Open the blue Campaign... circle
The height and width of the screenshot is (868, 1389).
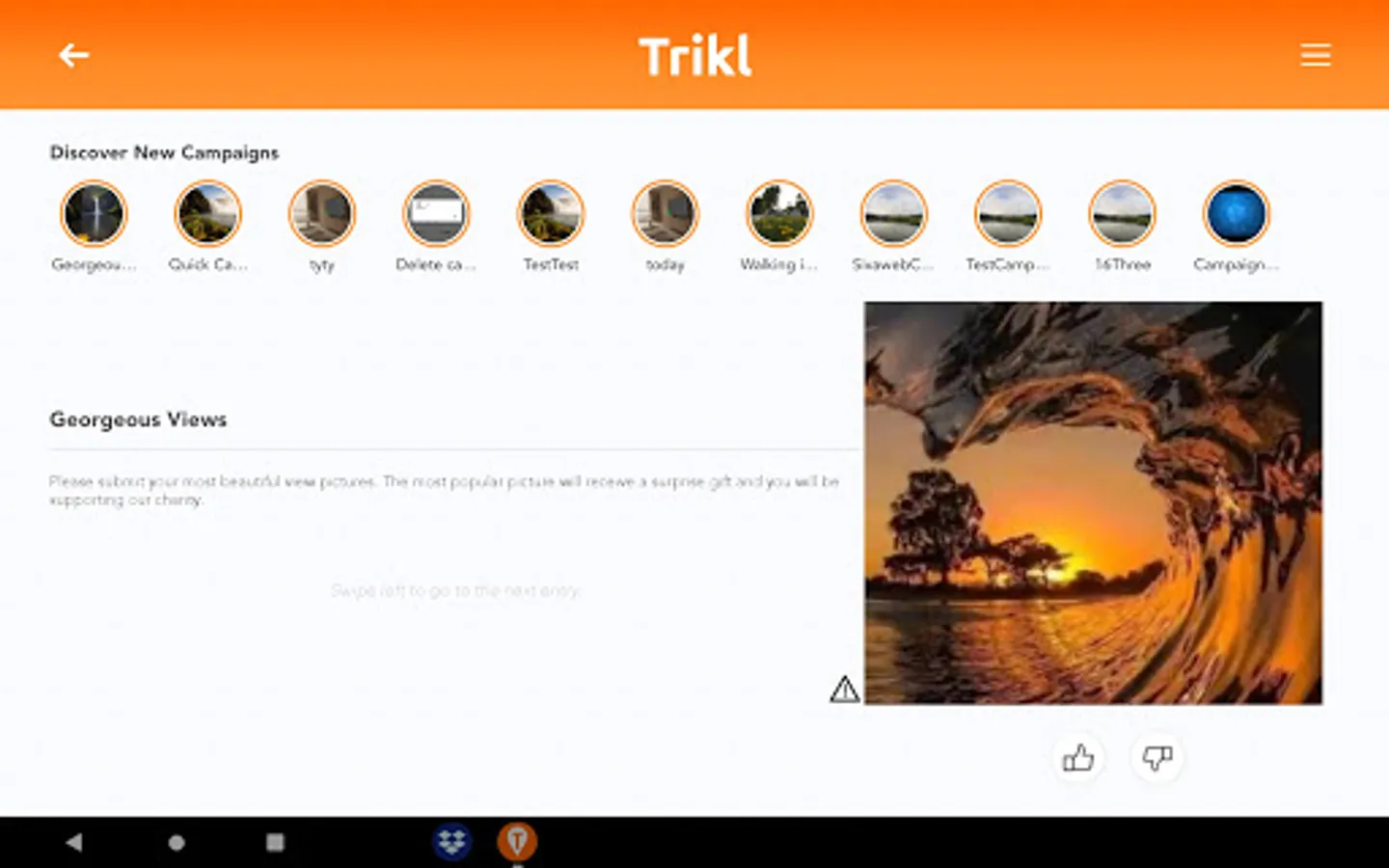1236,214
